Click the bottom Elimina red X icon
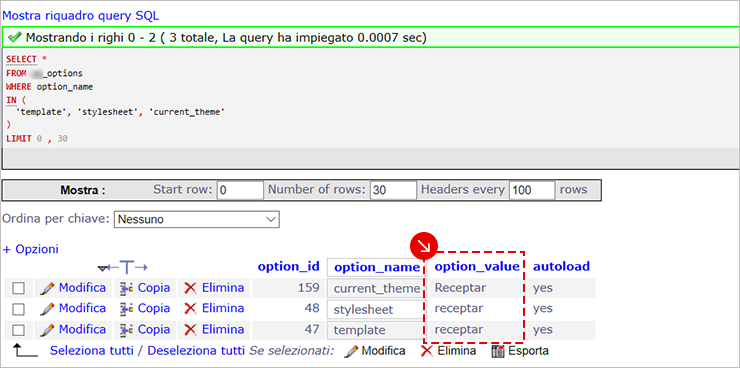The width and height of the screenshot is (740, 368). tap(427, 351)
